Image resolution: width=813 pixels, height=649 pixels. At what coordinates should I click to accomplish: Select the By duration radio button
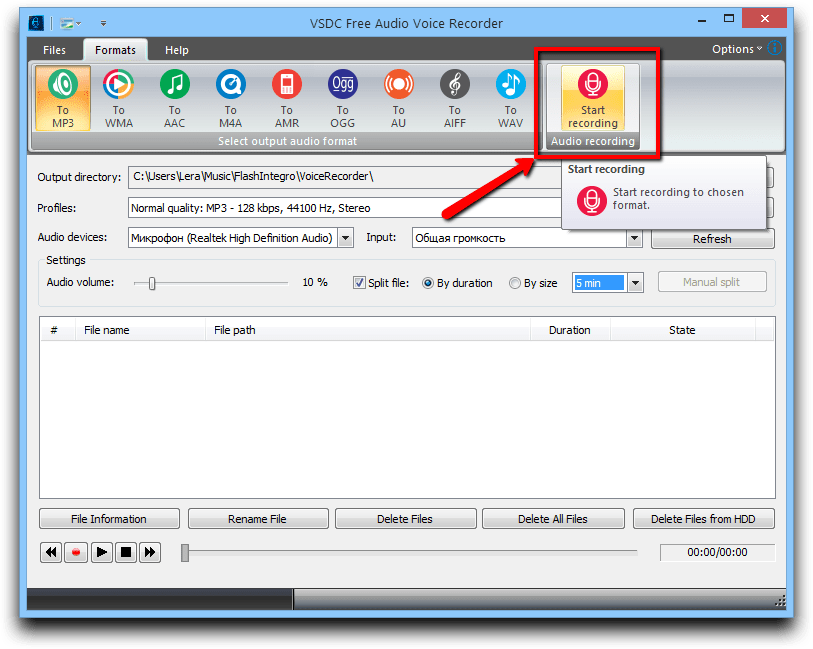tap(428, 283)
